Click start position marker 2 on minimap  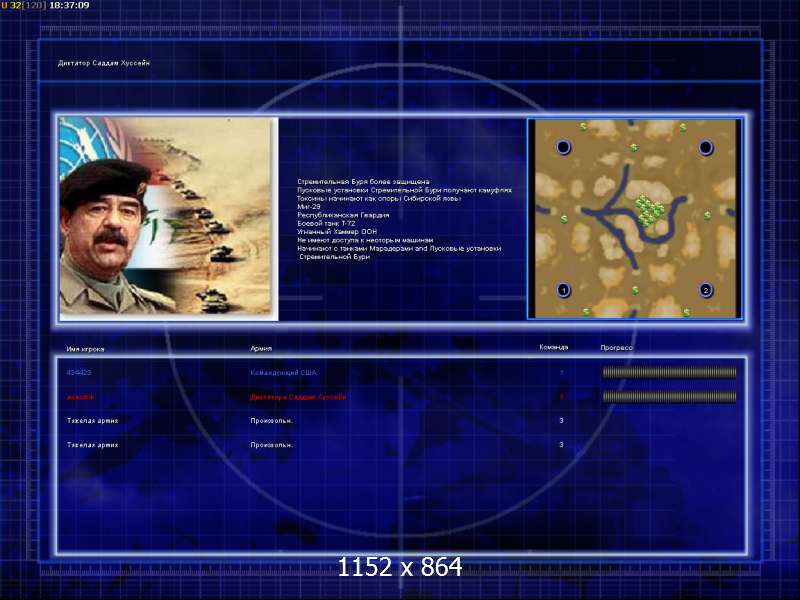(706, 290)
